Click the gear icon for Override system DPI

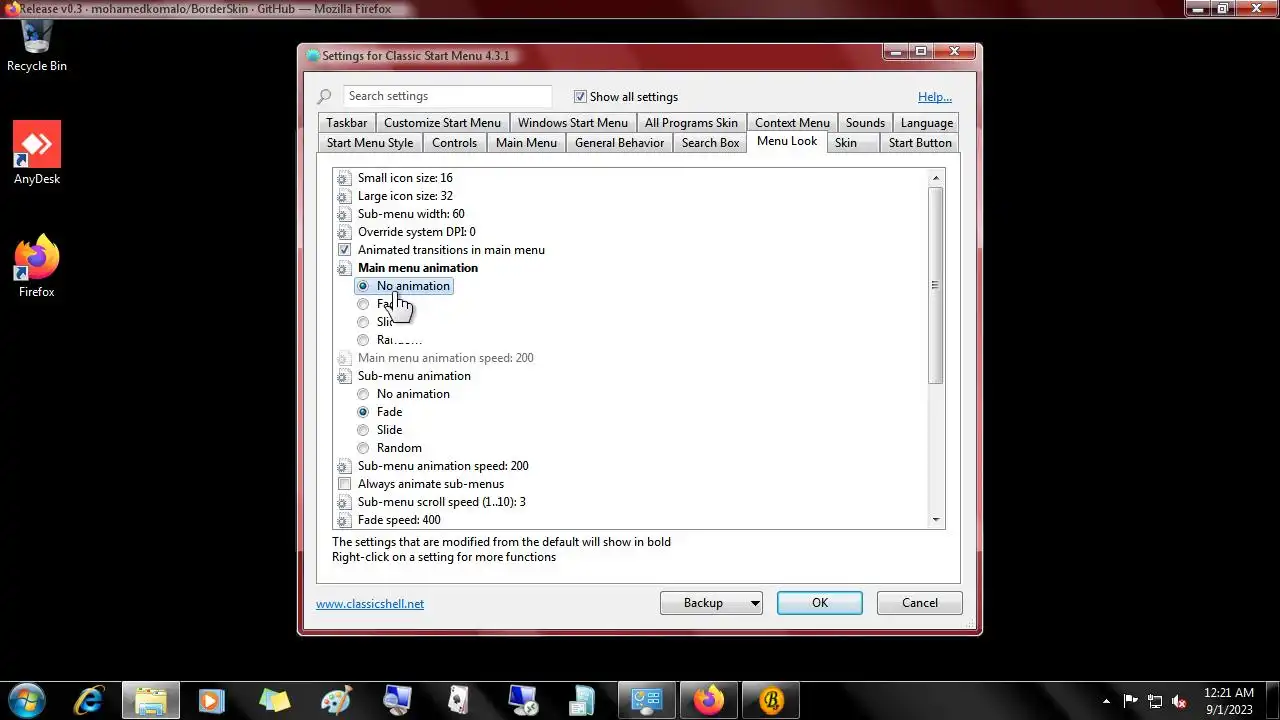point(344,232)
